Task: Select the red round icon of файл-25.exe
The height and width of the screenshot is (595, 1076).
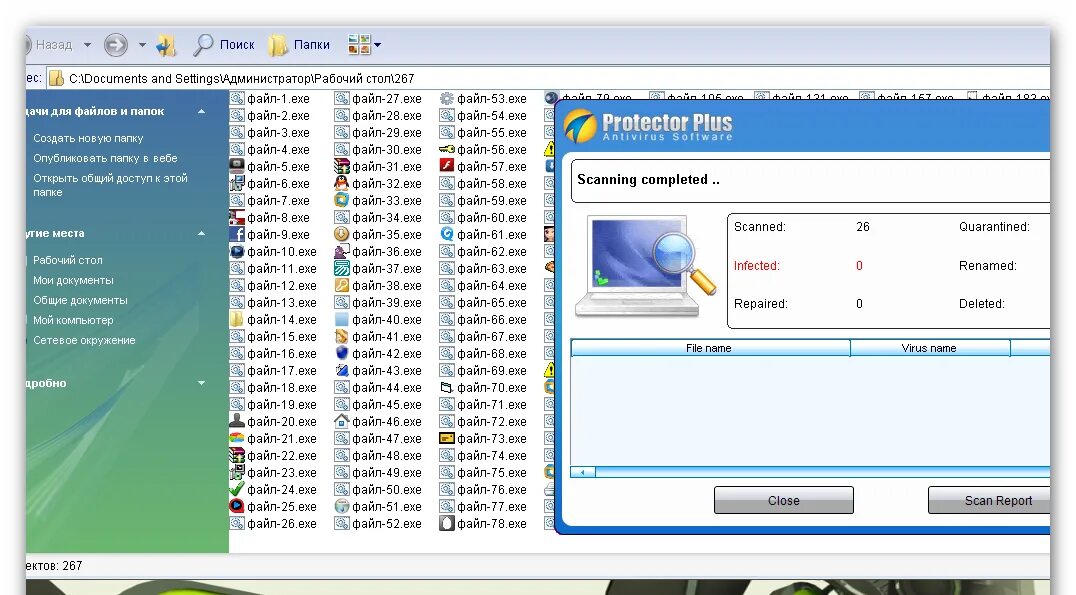Action: (x=237, y=506)
